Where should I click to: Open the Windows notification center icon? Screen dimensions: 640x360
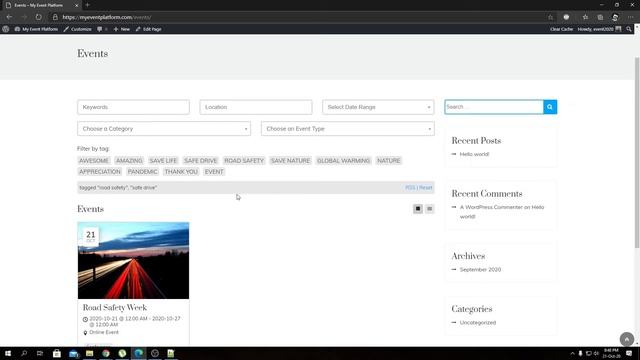click(x=629, y=353)
